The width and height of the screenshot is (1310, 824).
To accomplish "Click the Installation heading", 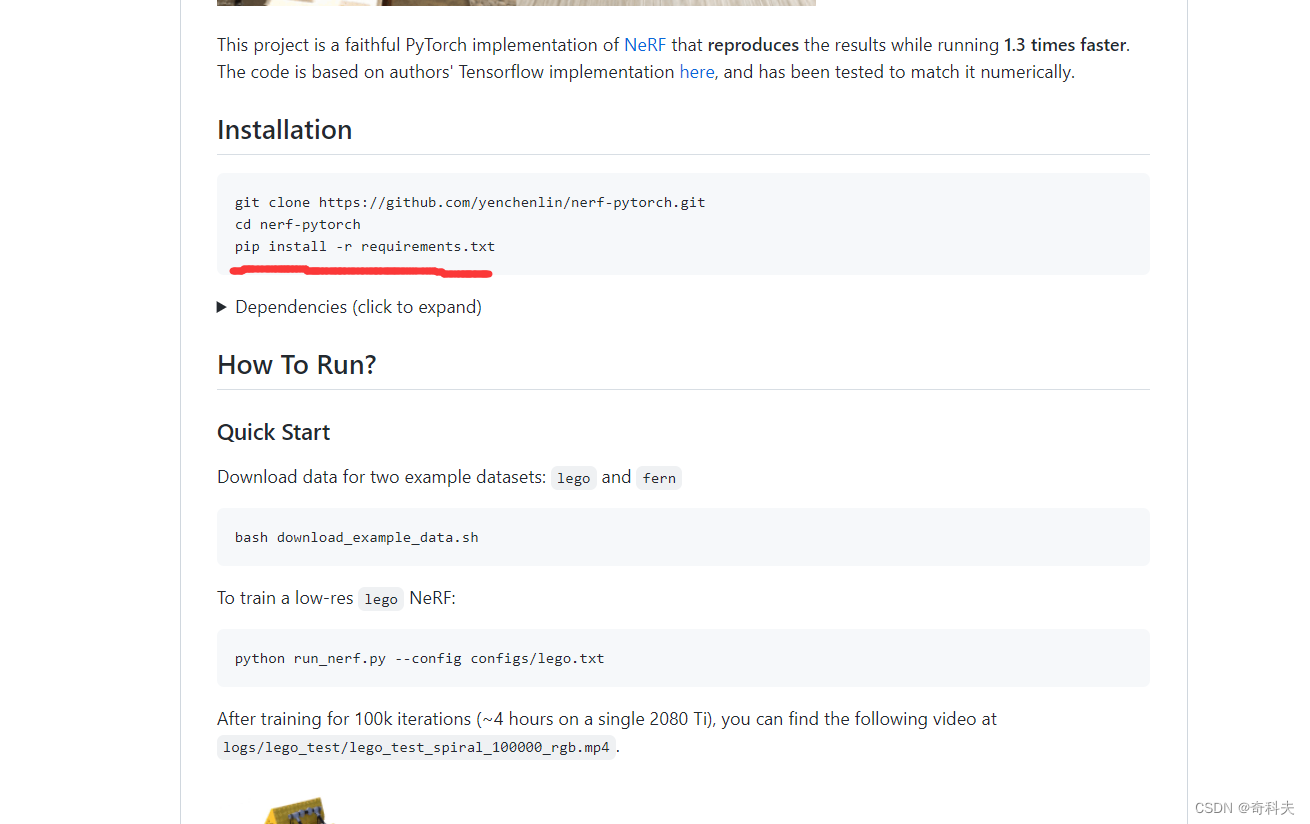I will coord(284,130).
